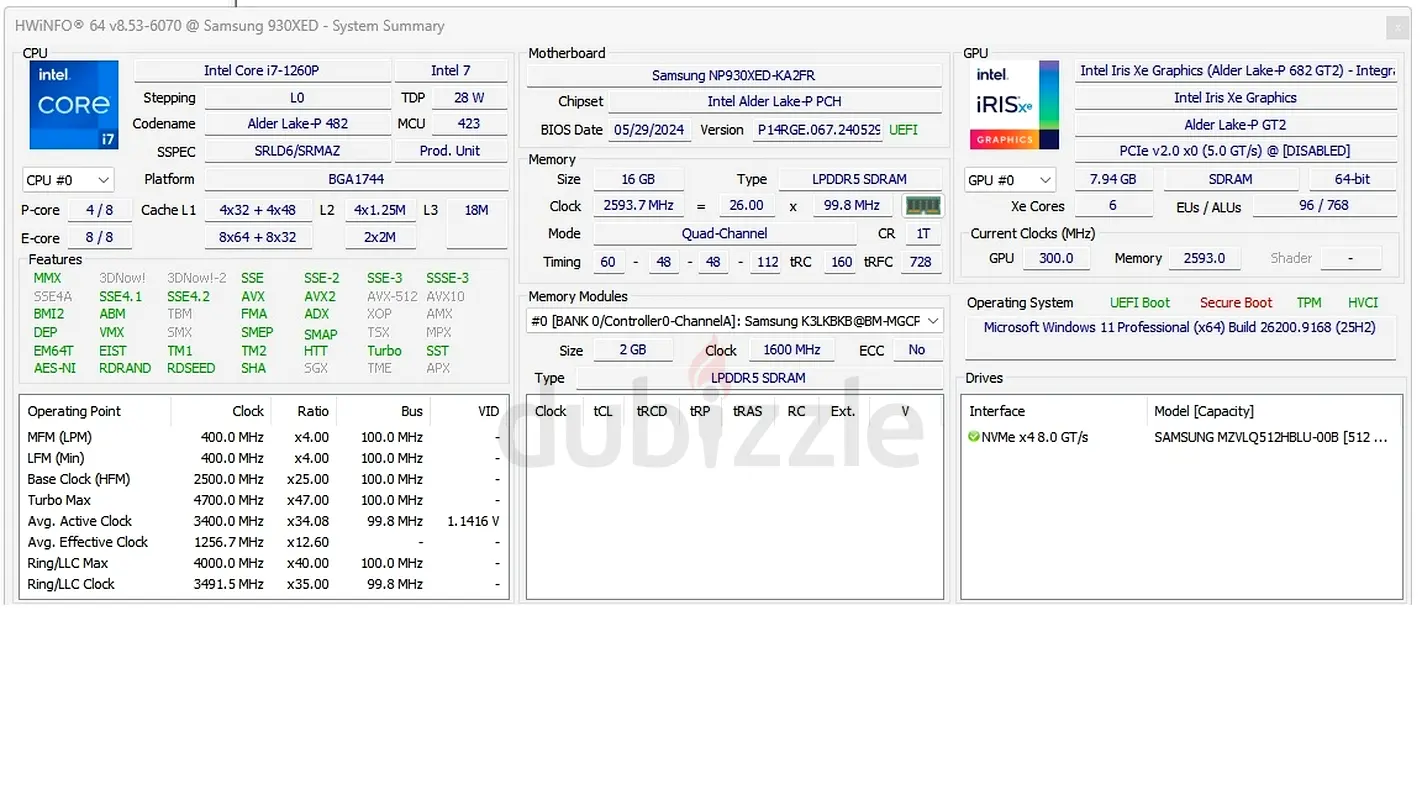Screen dimensions: 1422x800
Task: Click the VID column header
Action: coord(470,411)
